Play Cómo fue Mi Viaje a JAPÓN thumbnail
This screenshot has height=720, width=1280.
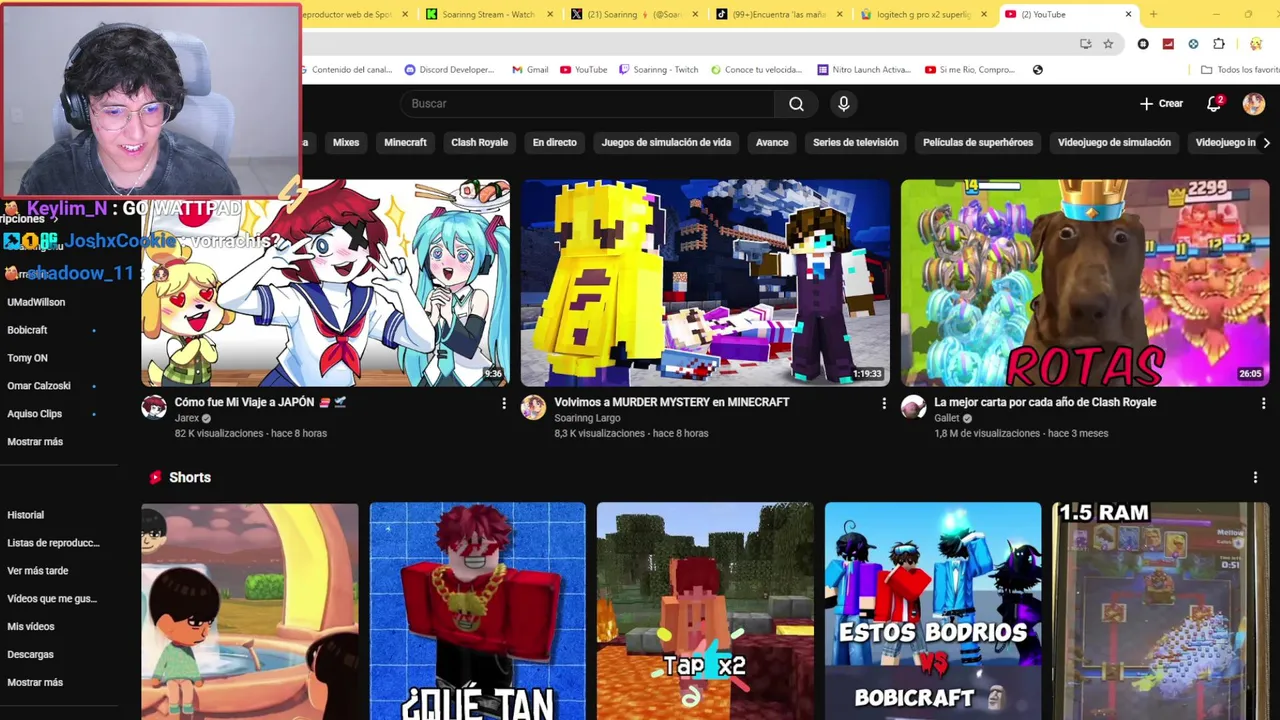point(326,283)
